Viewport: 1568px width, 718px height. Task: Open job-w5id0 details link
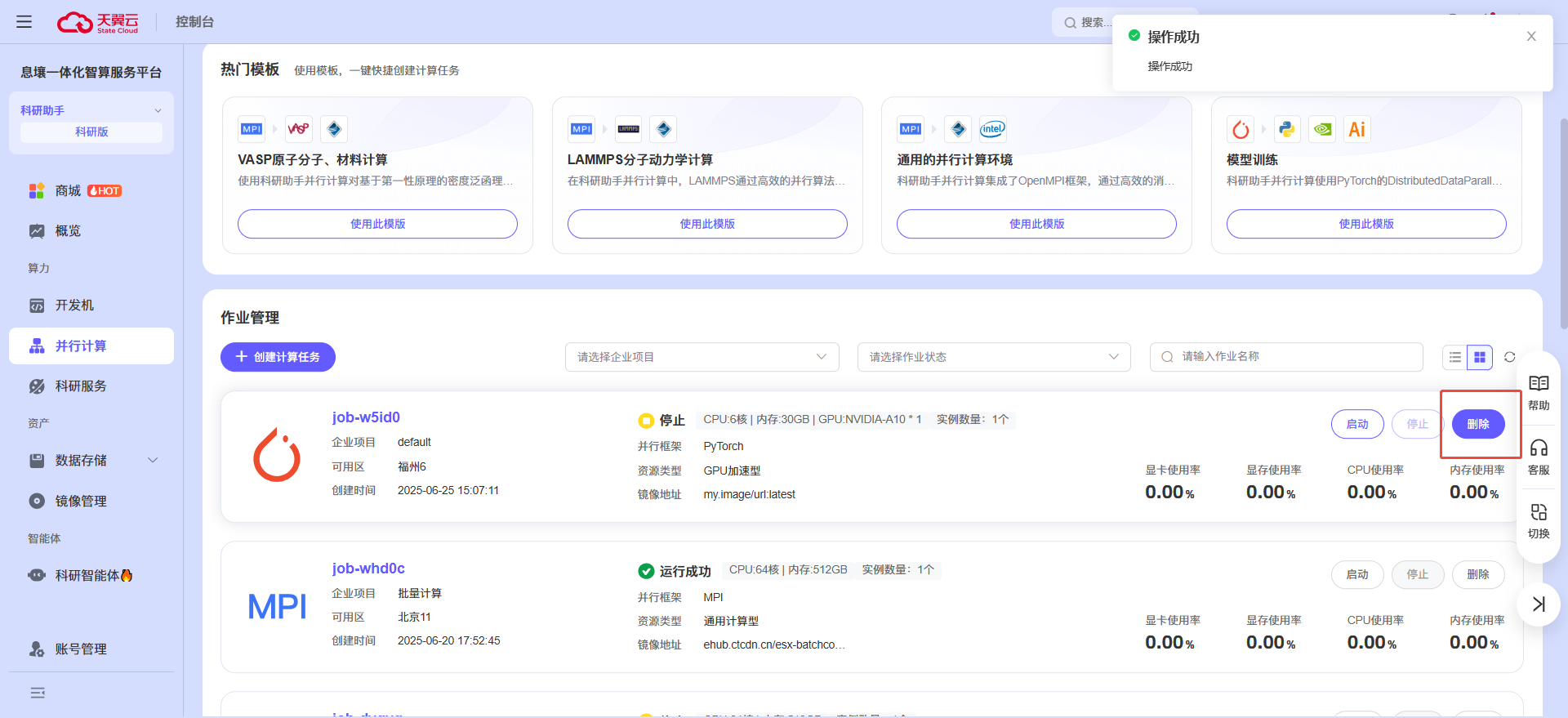point(366,417)
